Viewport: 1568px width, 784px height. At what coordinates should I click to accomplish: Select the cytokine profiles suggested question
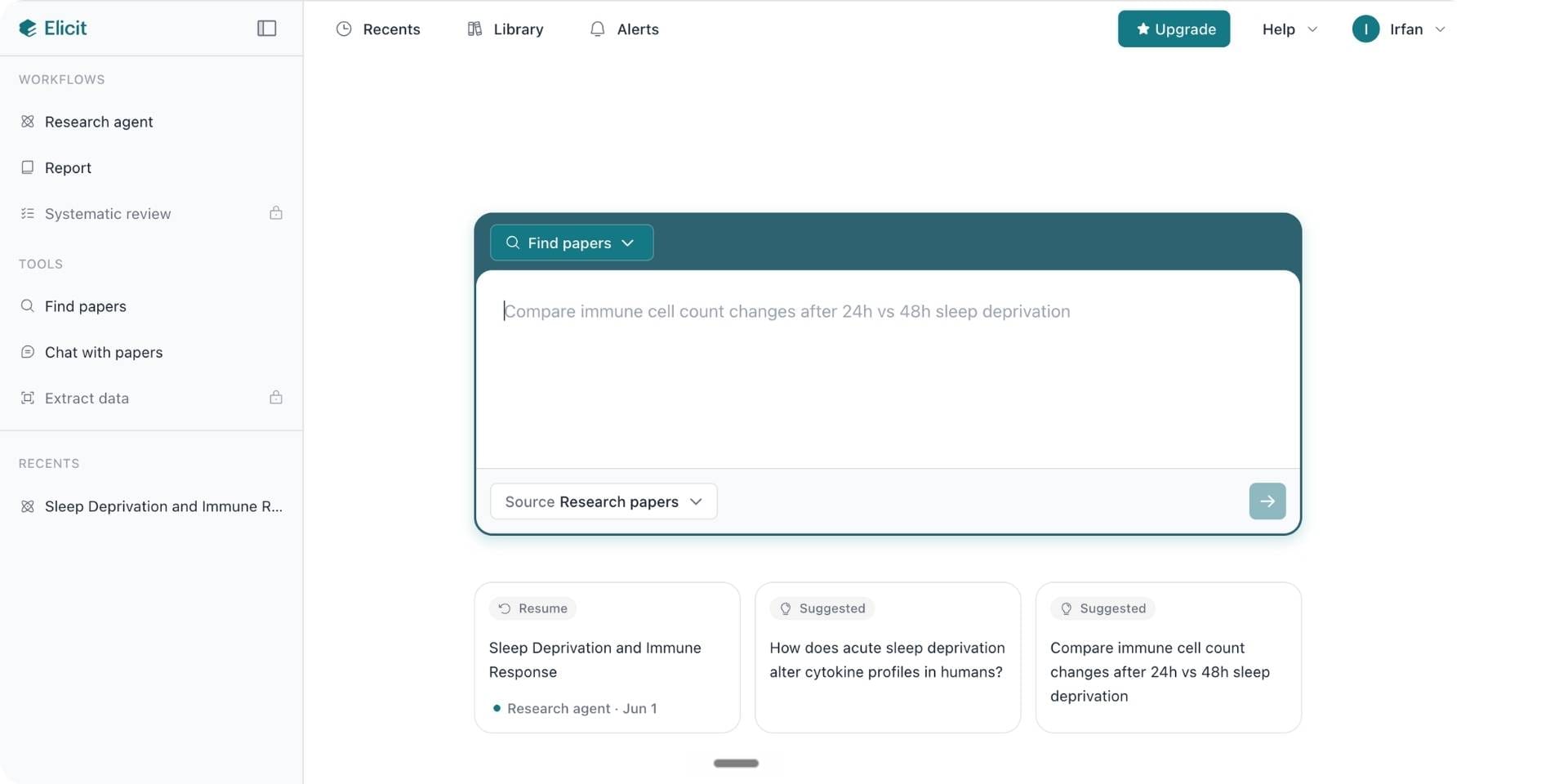pos(888,657)
